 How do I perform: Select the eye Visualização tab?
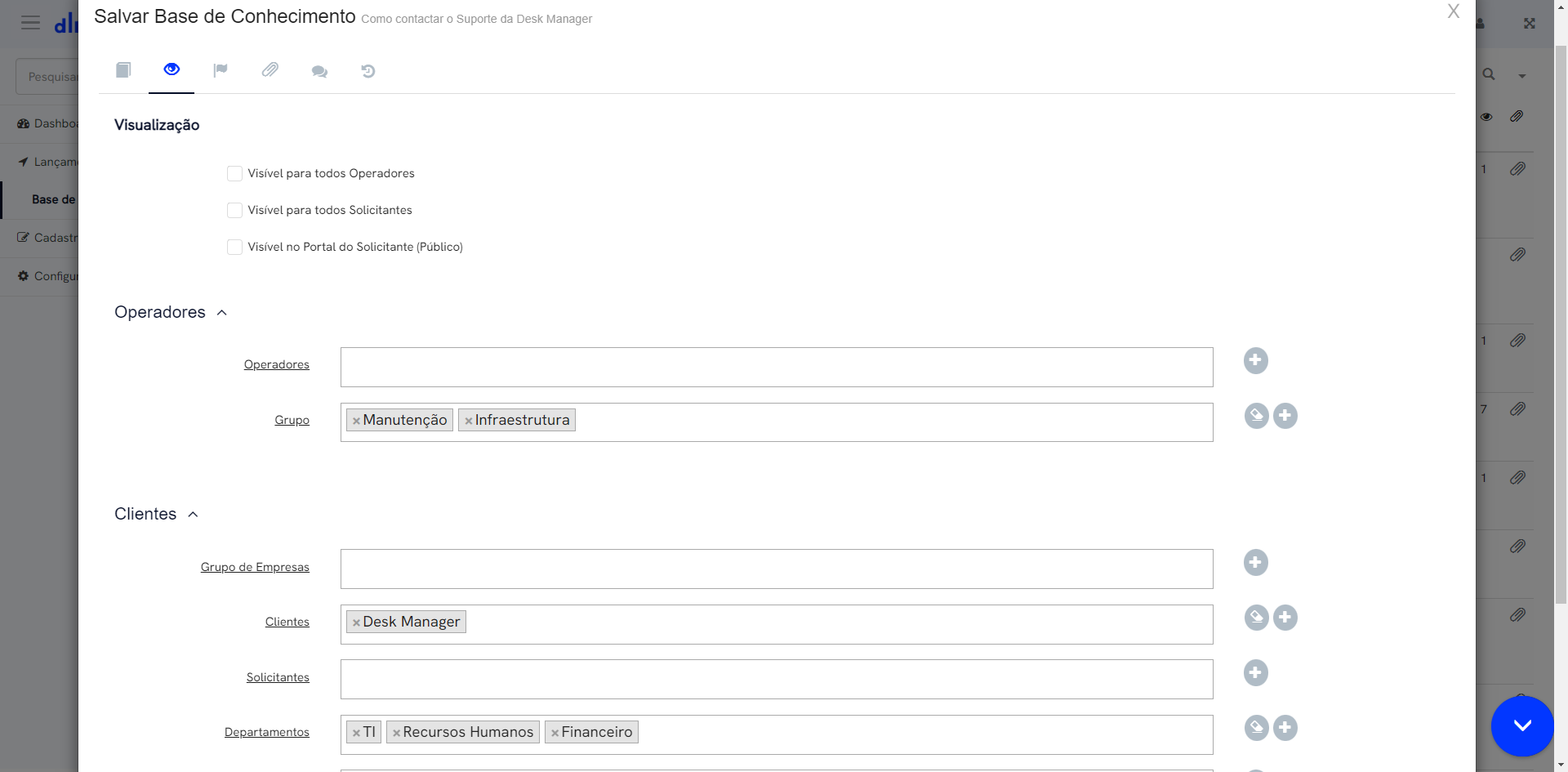[x=171, y=70]
